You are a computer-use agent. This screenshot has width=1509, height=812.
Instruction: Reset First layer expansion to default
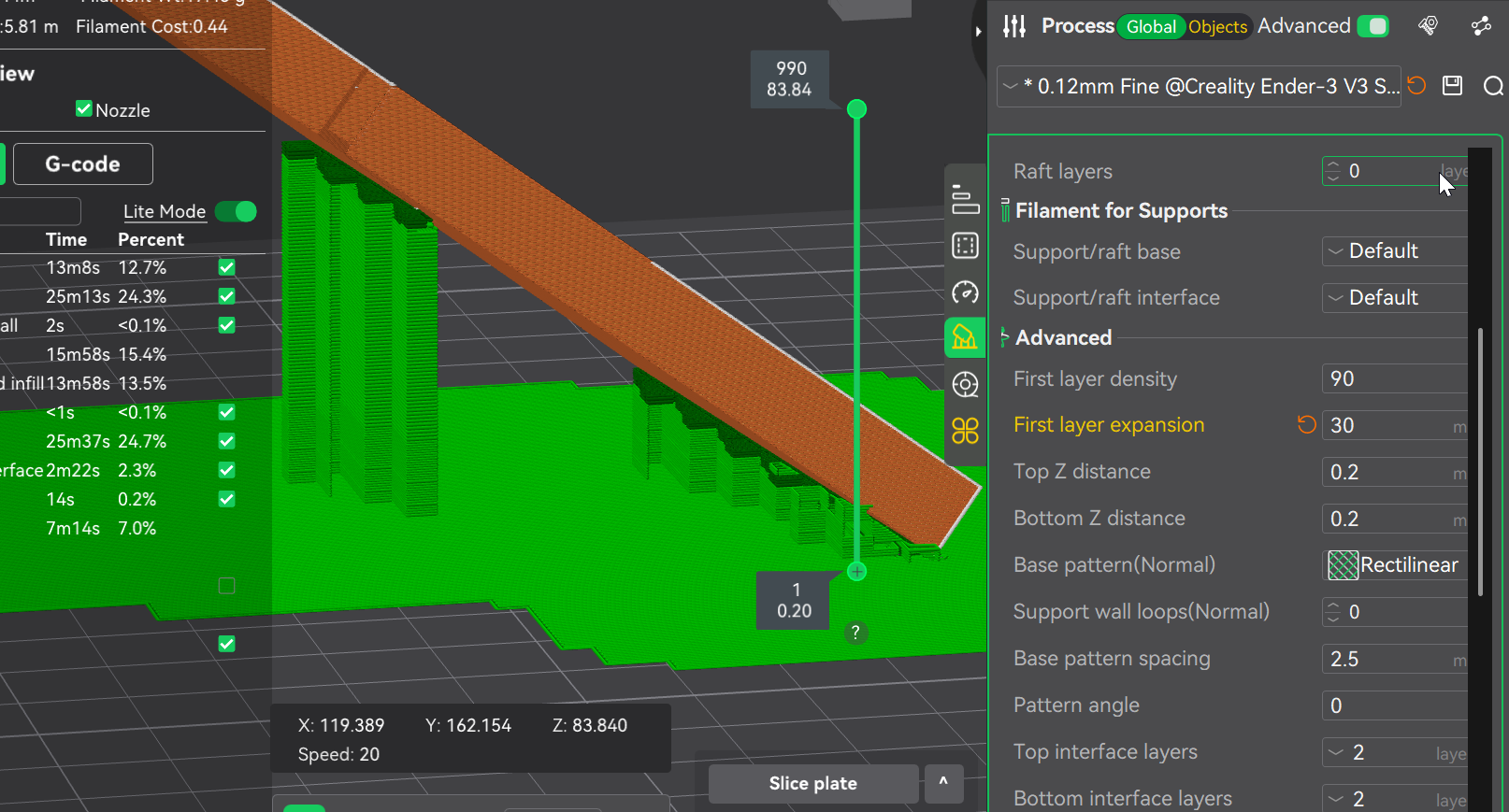click(1306, 425)
